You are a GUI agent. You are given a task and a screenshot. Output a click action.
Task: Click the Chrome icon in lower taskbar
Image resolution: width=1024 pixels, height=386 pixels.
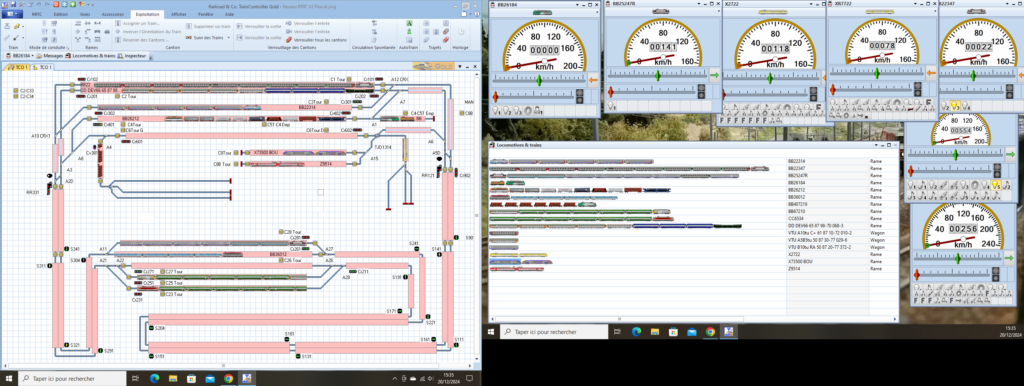click(x=228, y=378)
